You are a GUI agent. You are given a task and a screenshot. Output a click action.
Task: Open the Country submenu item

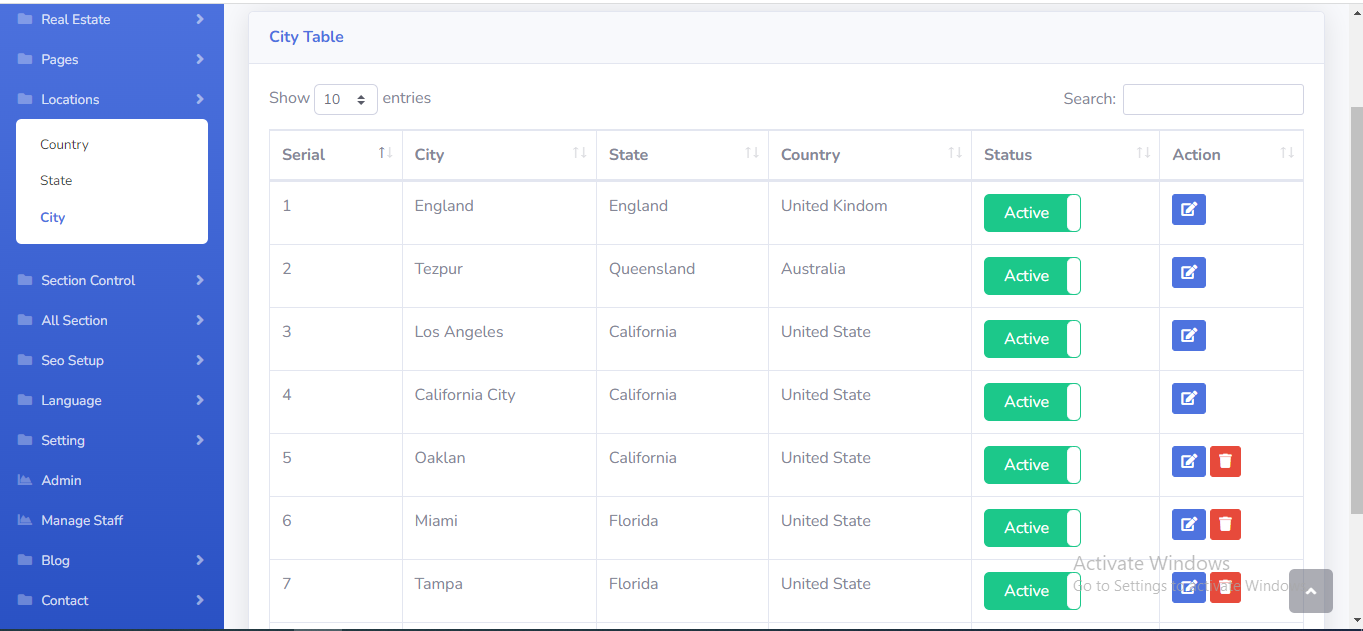coord(64,144)
